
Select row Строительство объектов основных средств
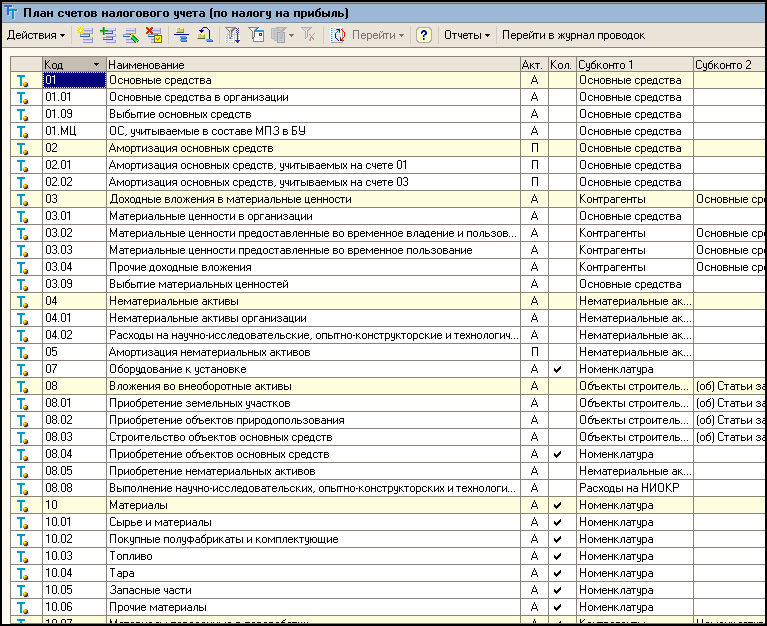(388, 437)
